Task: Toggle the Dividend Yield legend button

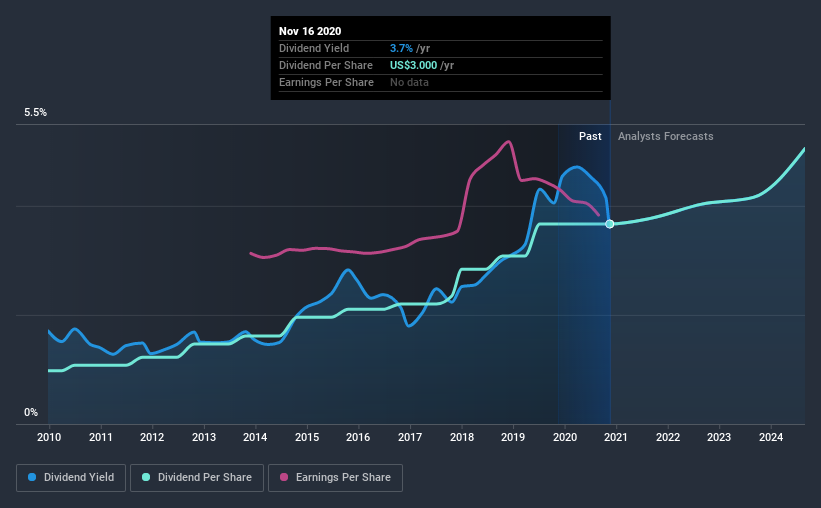Action: [x=71, y=478]
